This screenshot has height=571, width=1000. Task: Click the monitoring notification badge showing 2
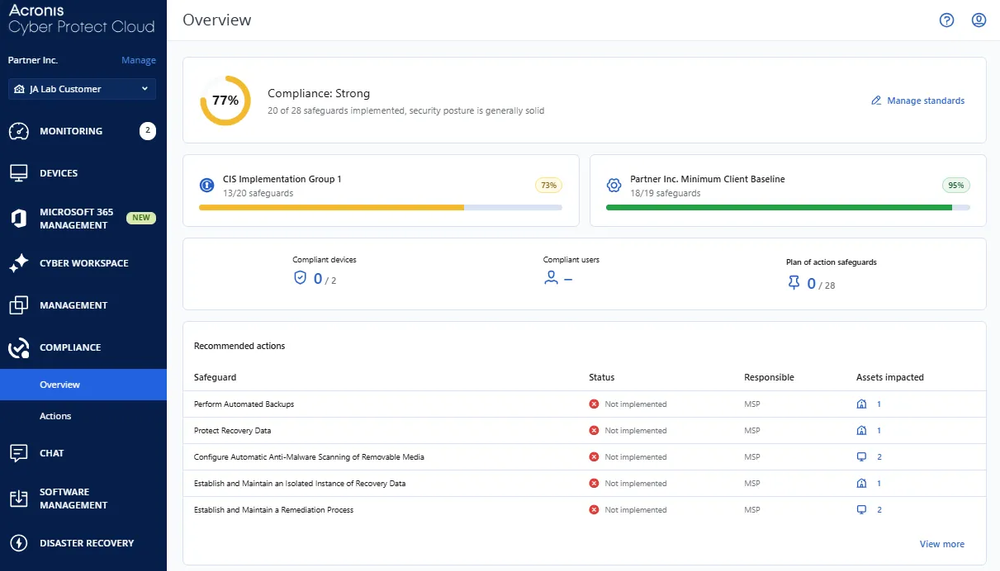pos(147,131)
